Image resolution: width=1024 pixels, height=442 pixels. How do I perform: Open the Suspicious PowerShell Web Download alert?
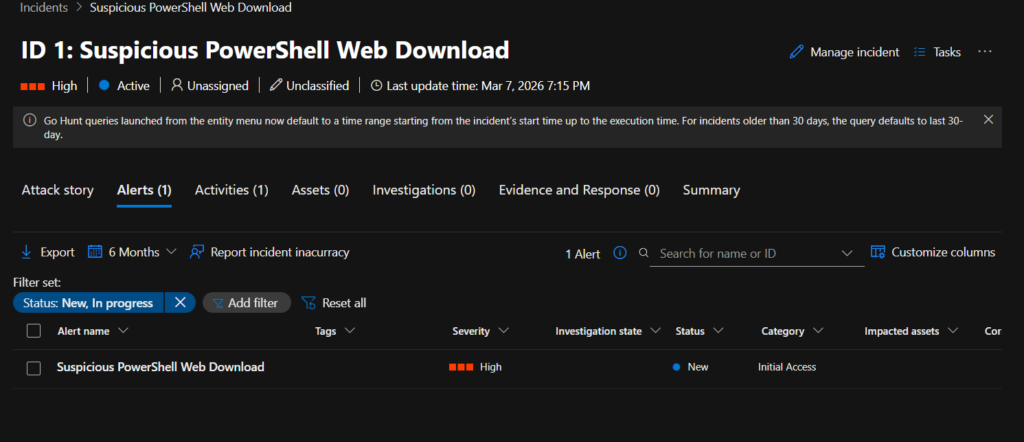tap(160, 367)
